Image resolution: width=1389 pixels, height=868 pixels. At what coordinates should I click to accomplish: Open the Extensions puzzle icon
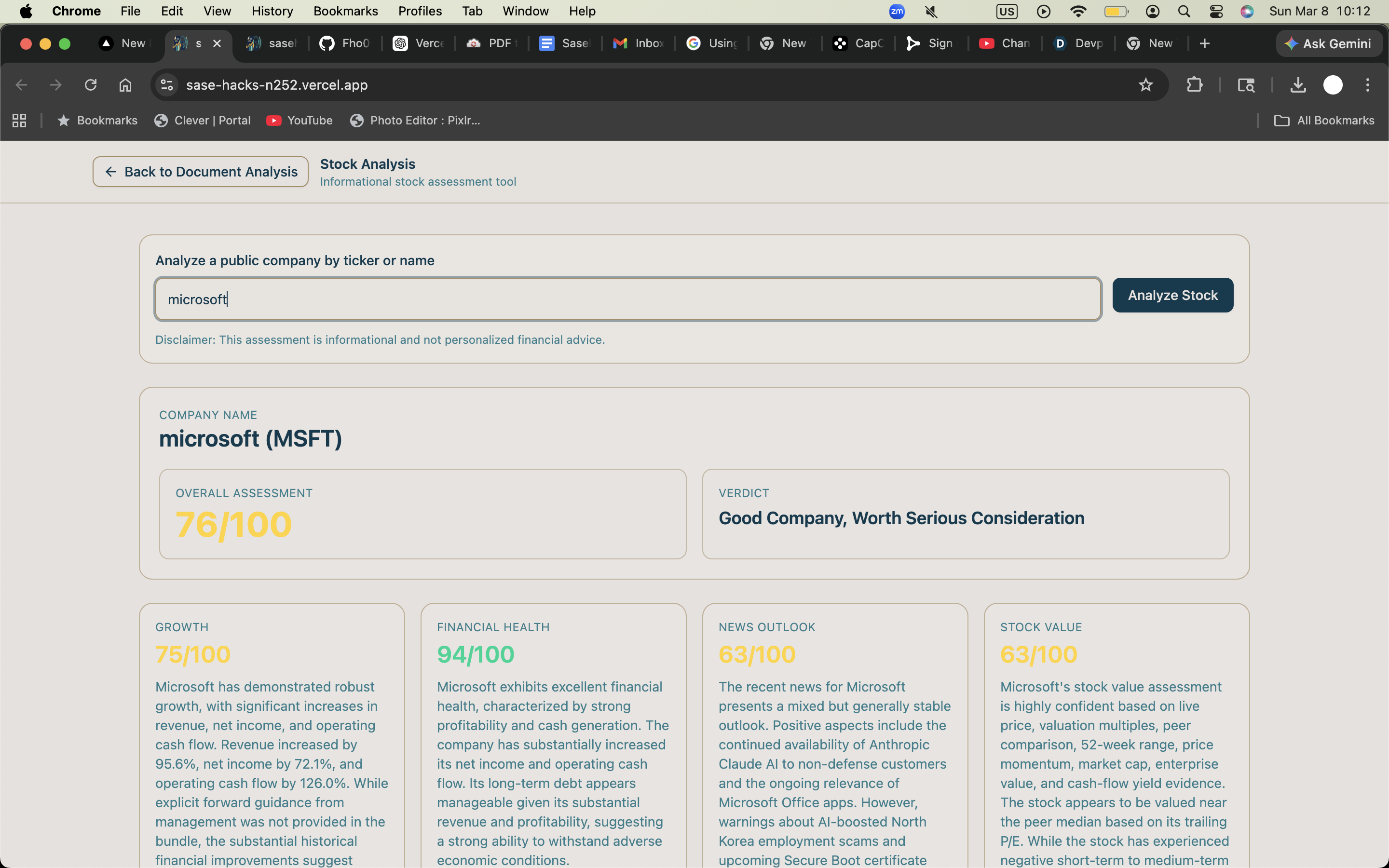(1194, 85)
